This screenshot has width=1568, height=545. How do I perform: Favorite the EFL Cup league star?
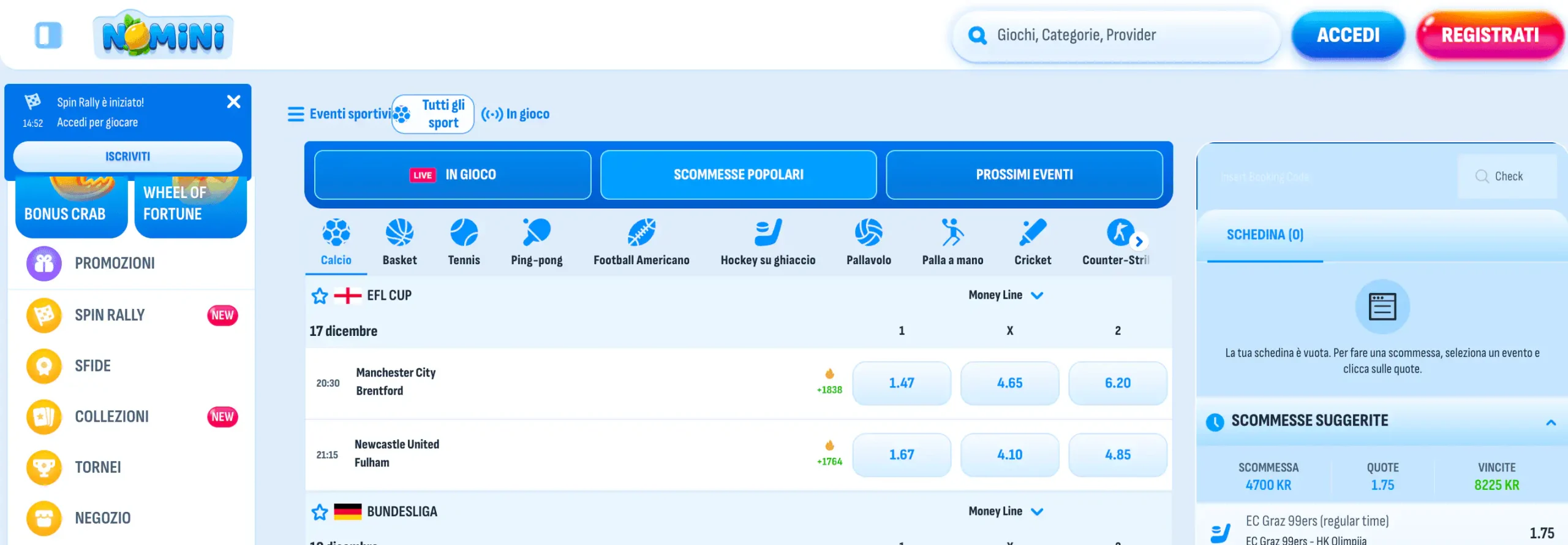point(320,296)
